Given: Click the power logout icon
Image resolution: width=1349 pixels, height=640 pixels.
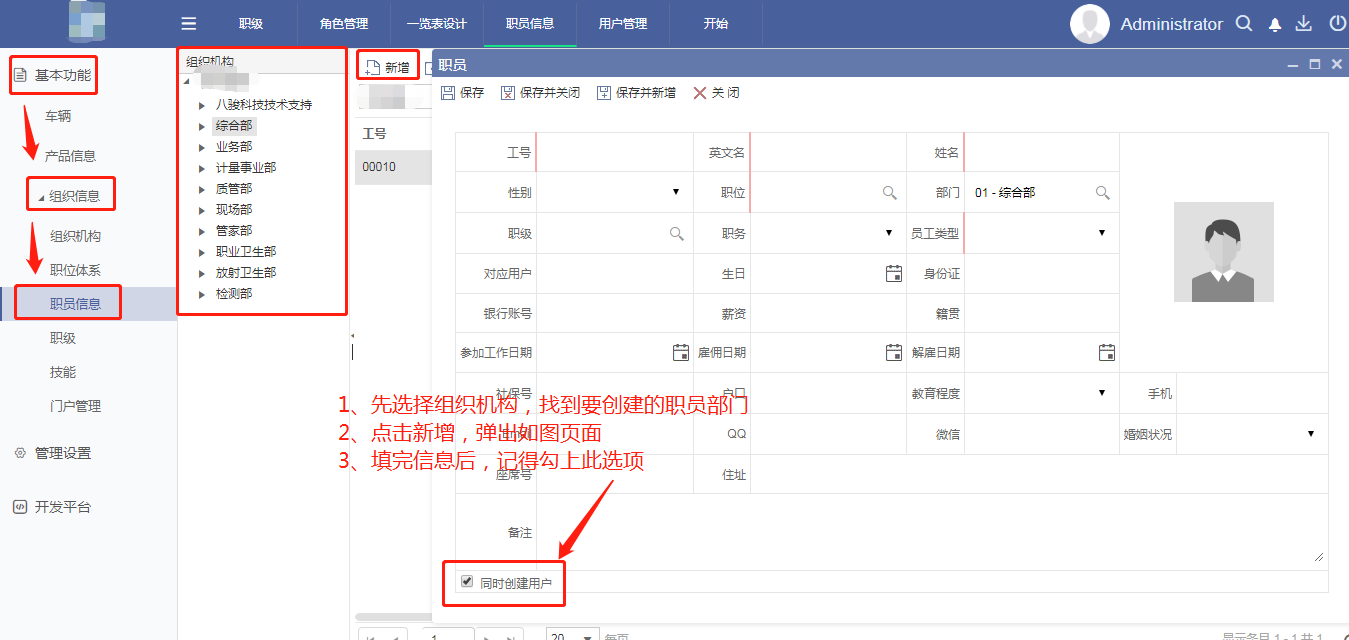Looking at the screenshot, I should click(1336, 24).
